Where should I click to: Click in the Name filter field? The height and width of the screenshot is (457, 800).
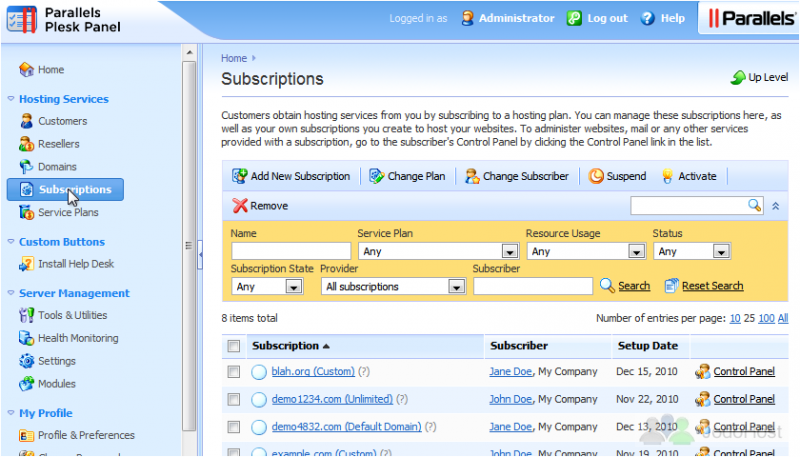click(x=291, y=251)
